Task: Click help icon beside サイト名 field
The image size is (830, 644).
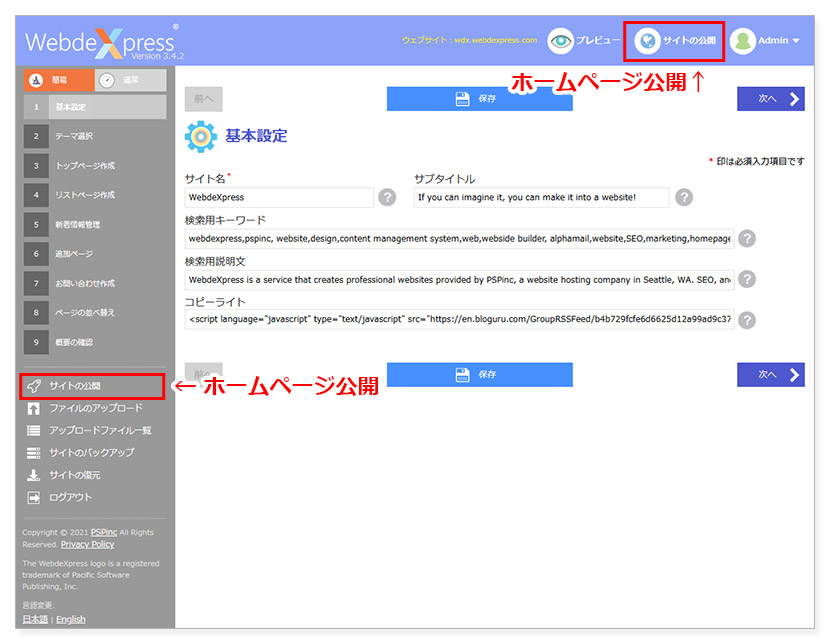Action: (x=387, y=197)
